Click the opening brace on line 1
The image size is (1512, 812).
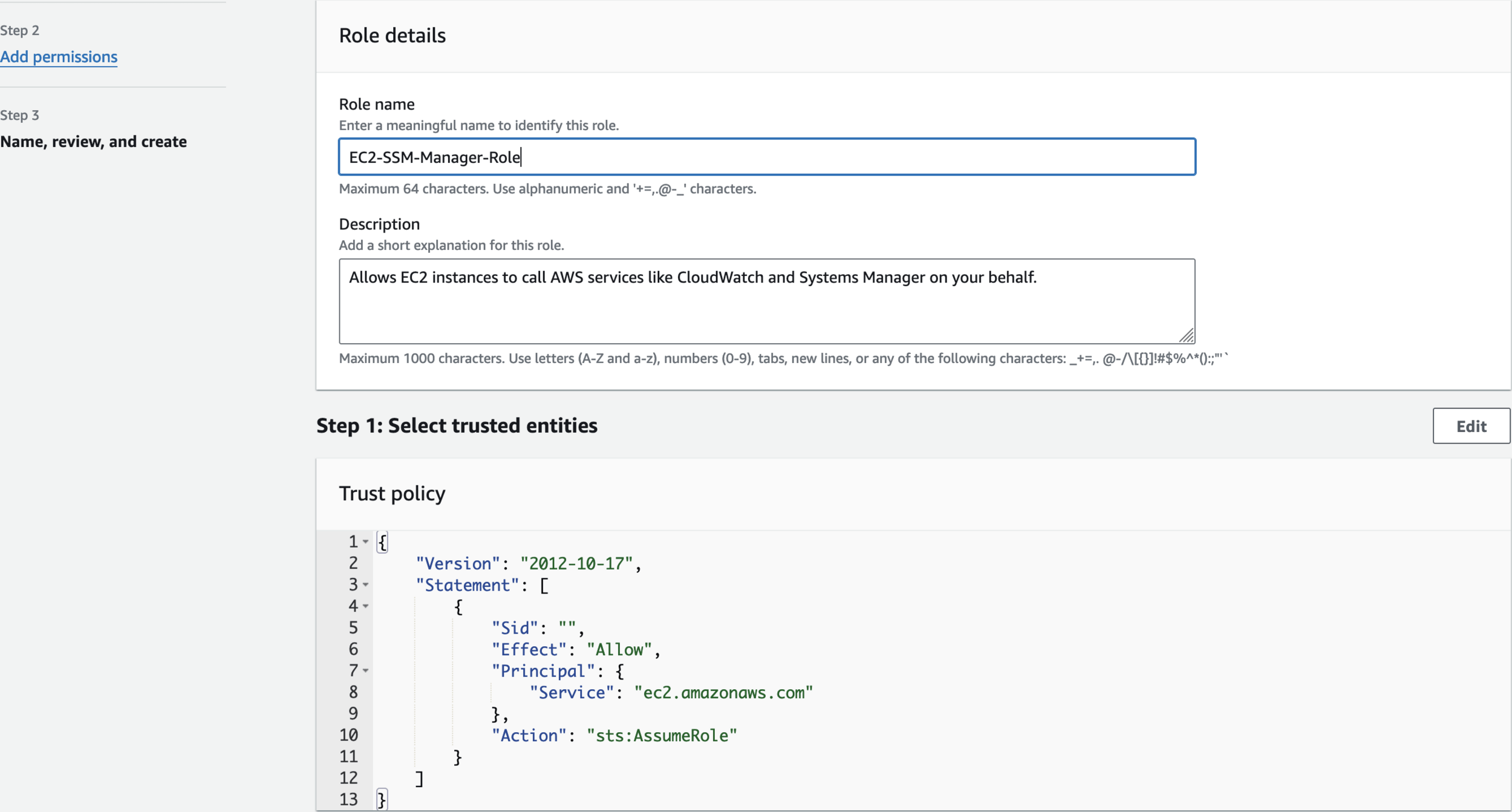382,542
